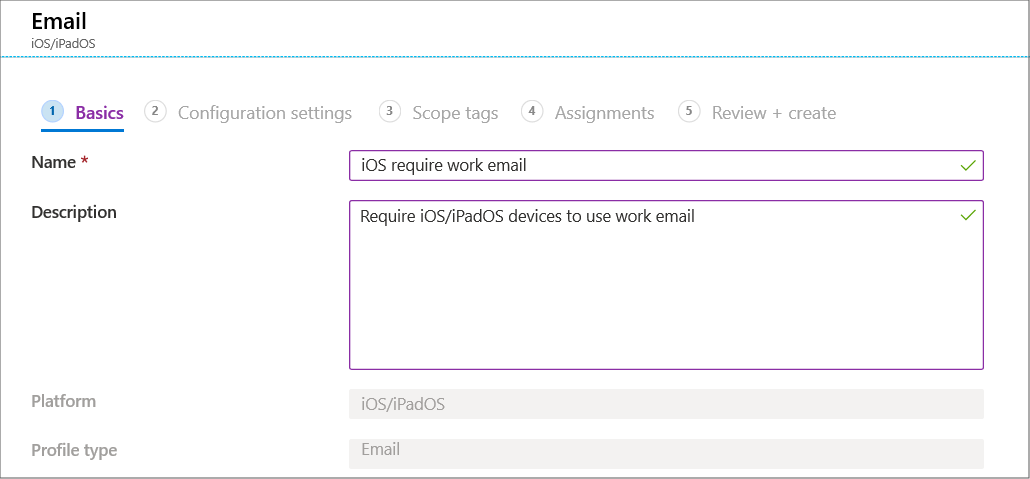Go to Configuration settings tab
The width and height of the screenshot is (1030, 479).
point(265,113)
